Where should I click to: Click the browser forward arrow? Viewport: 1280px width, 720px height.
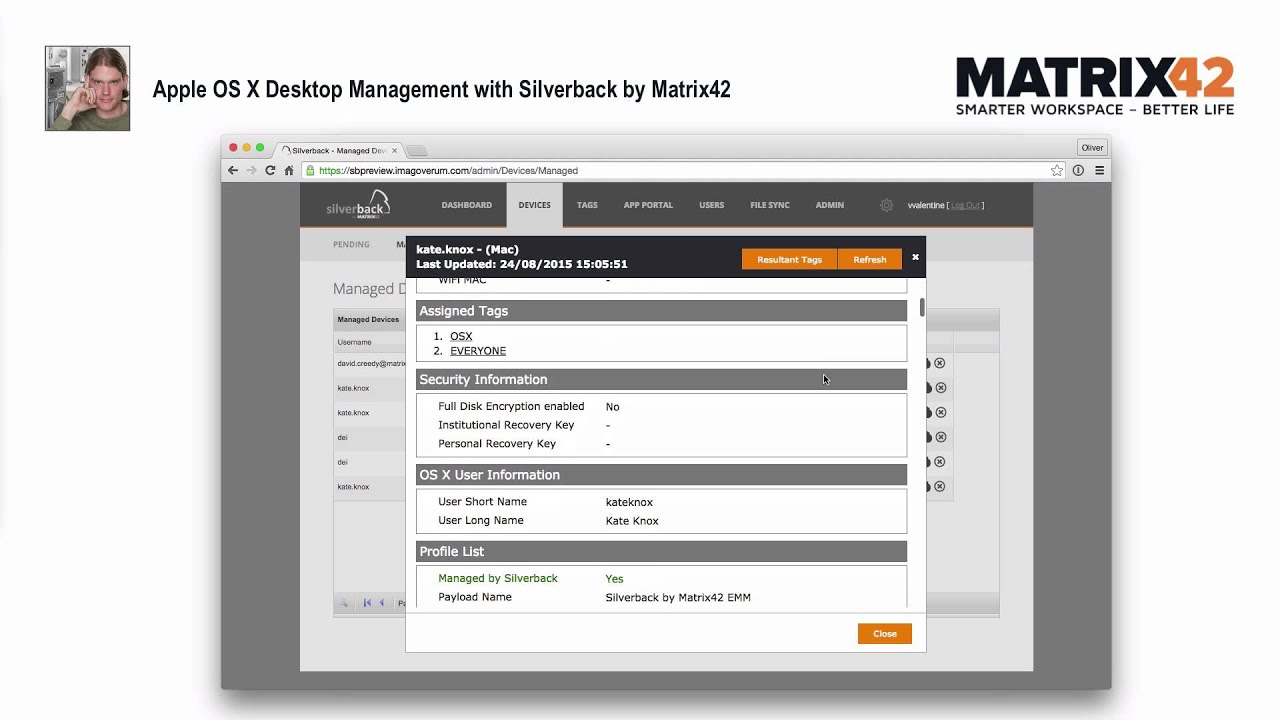click(251, 171)
